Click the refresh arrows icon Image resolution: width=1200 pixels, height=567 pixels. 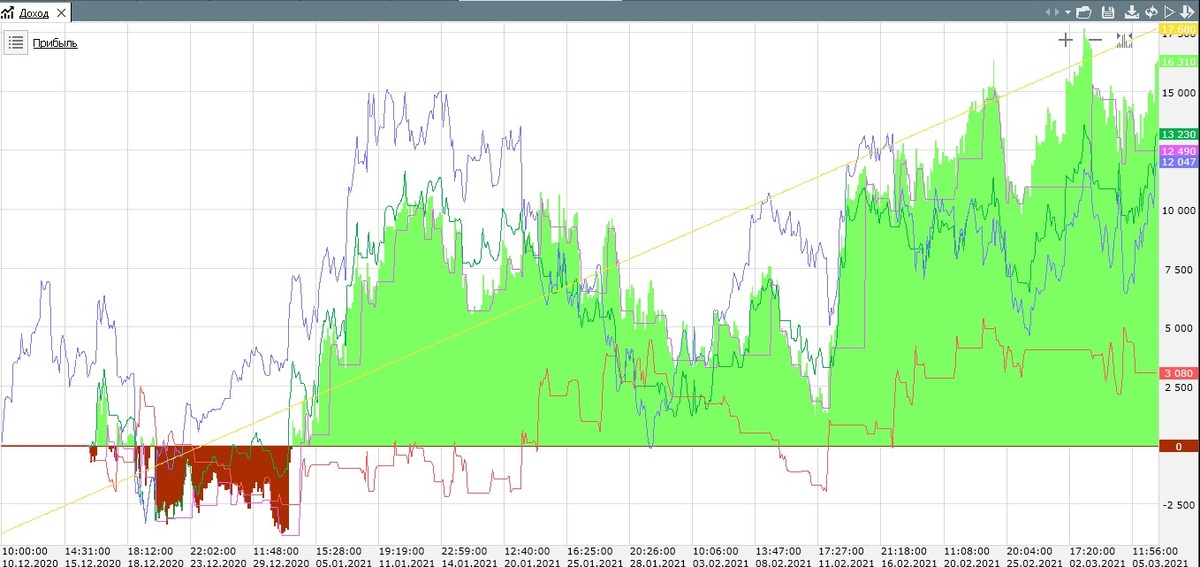pos(1151,12)
